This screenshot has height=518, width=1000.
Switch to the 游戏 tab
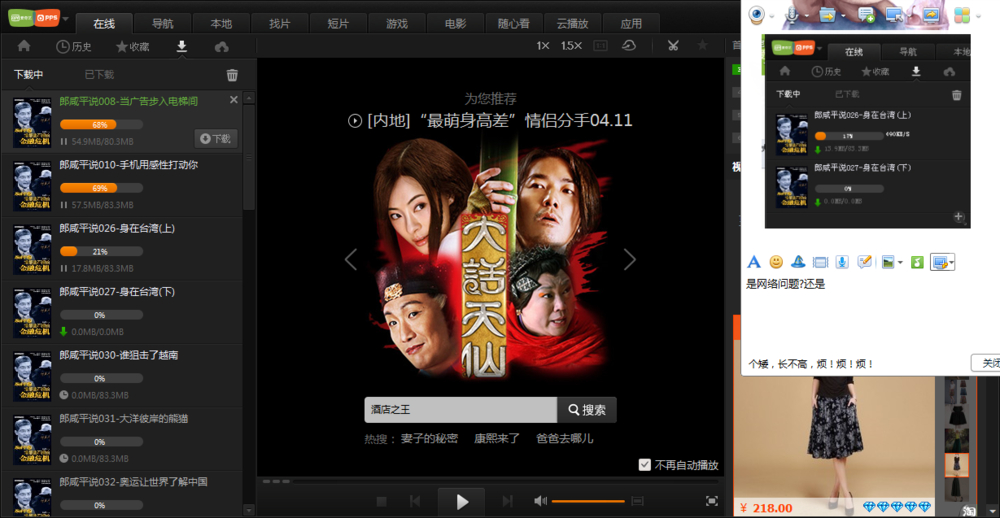pos(397,24)
